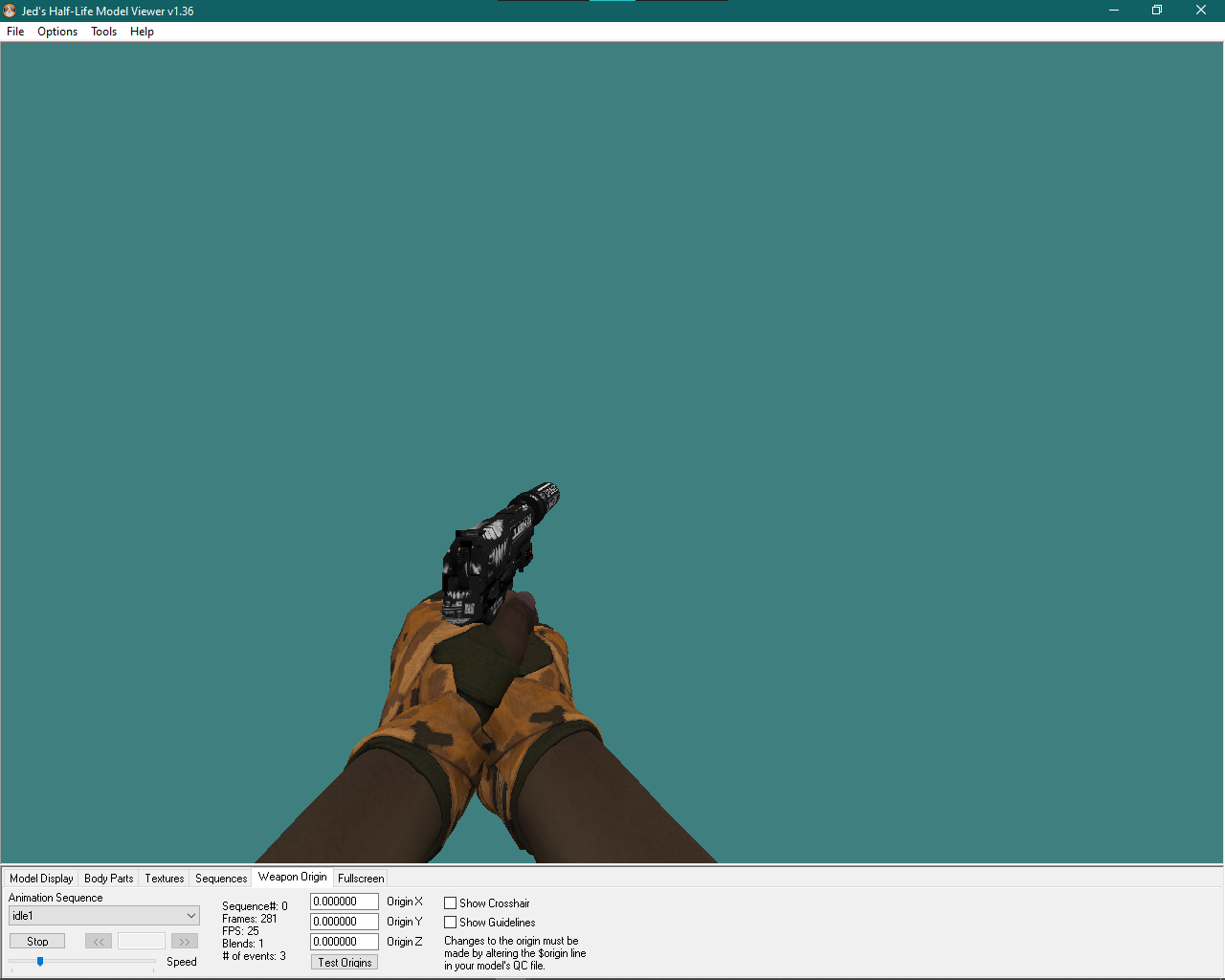Click the Half-Life Model Viewer app icon
The width and height of the screenshot is (1225, 980).
[x=10, y=11]
